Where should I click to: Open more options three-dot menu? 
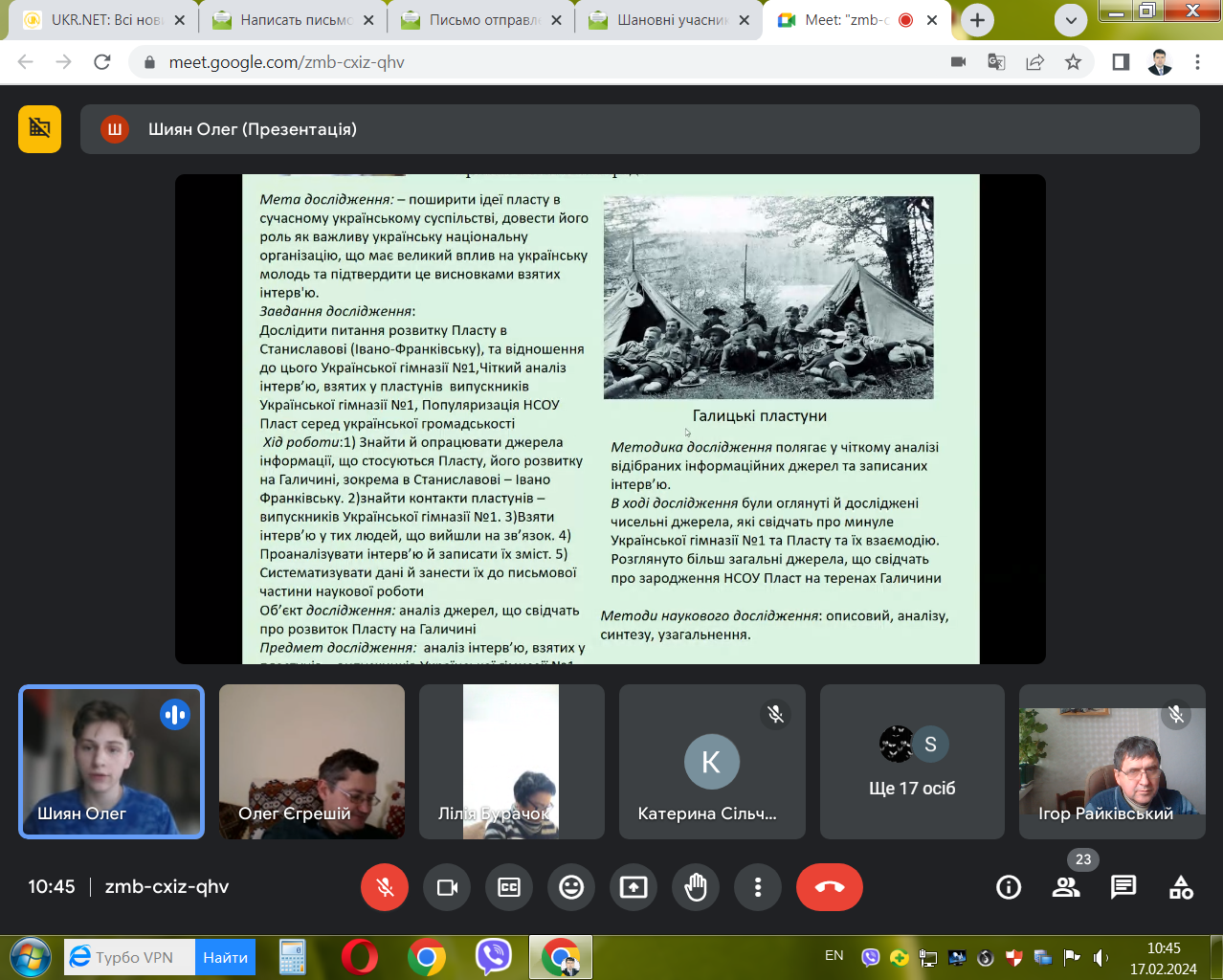(x=758, y=887)
